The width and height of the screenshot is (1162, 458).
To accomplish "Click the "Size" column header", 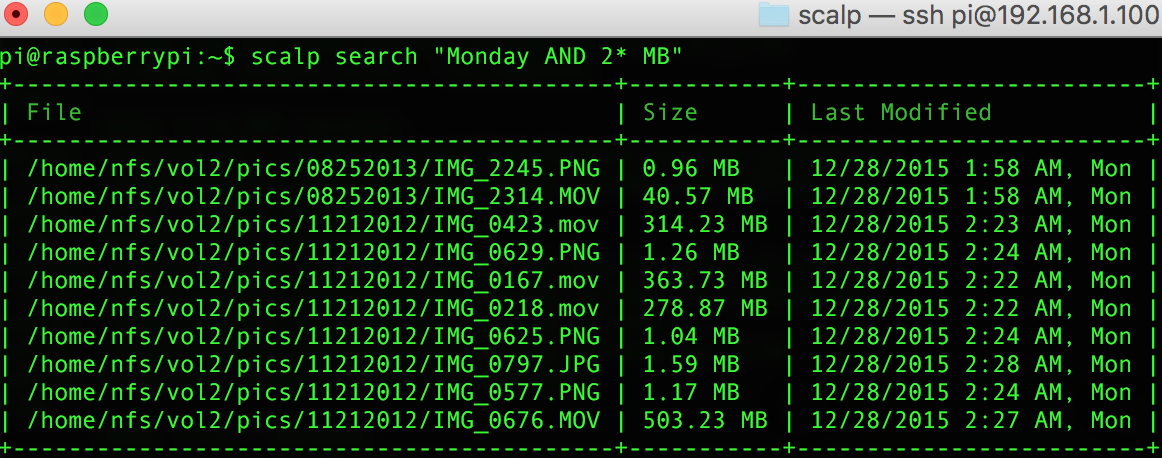I will [669, 112].
